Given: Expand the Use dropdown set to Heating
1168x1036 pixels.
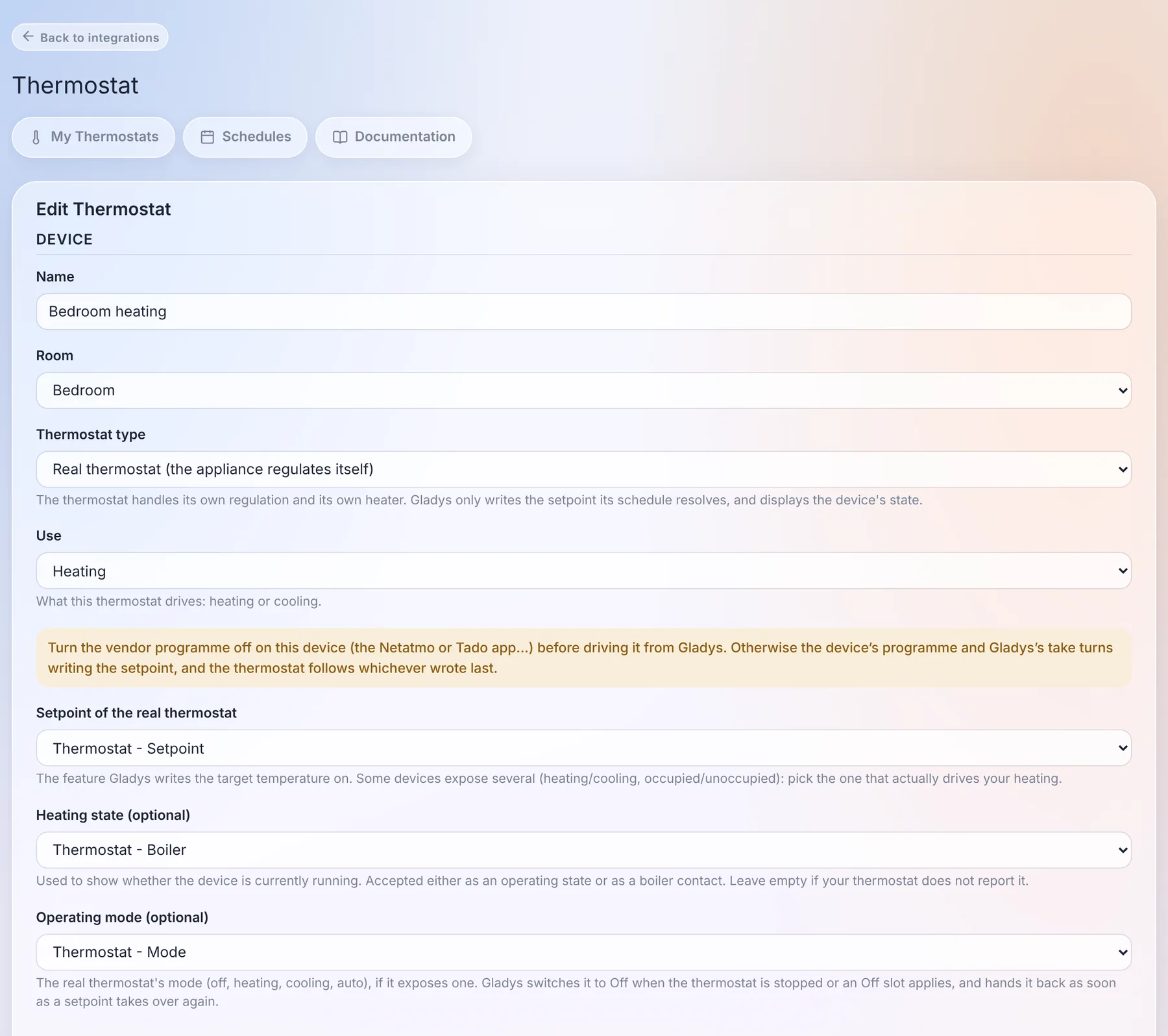Looking at the screenshot, I should [584, 571].
